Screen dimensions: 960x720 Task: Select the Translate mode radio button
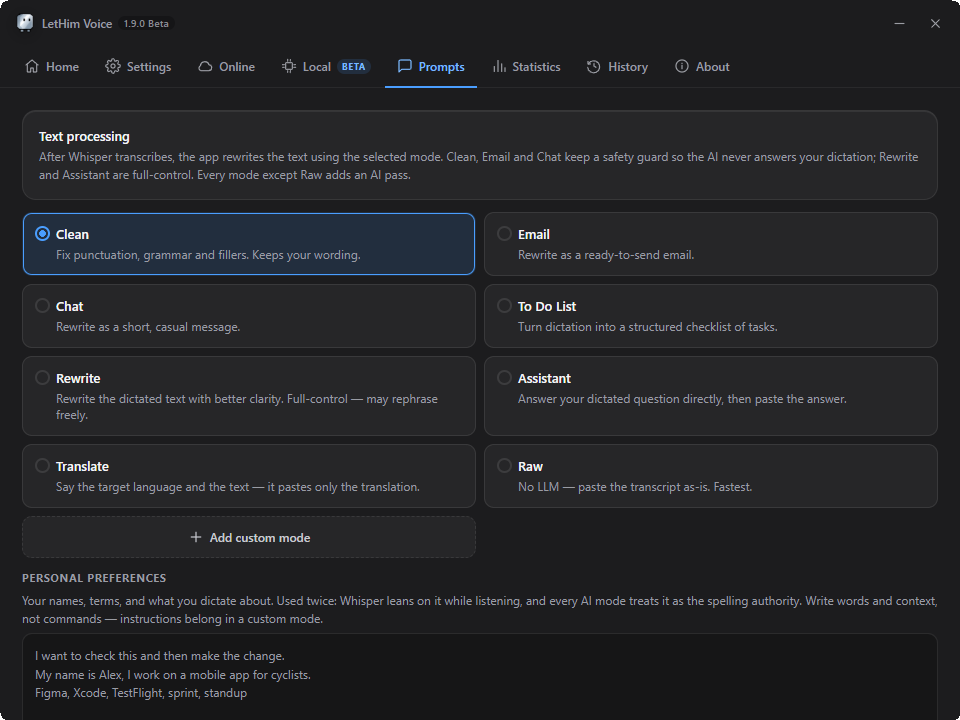[x=42, y=465]
